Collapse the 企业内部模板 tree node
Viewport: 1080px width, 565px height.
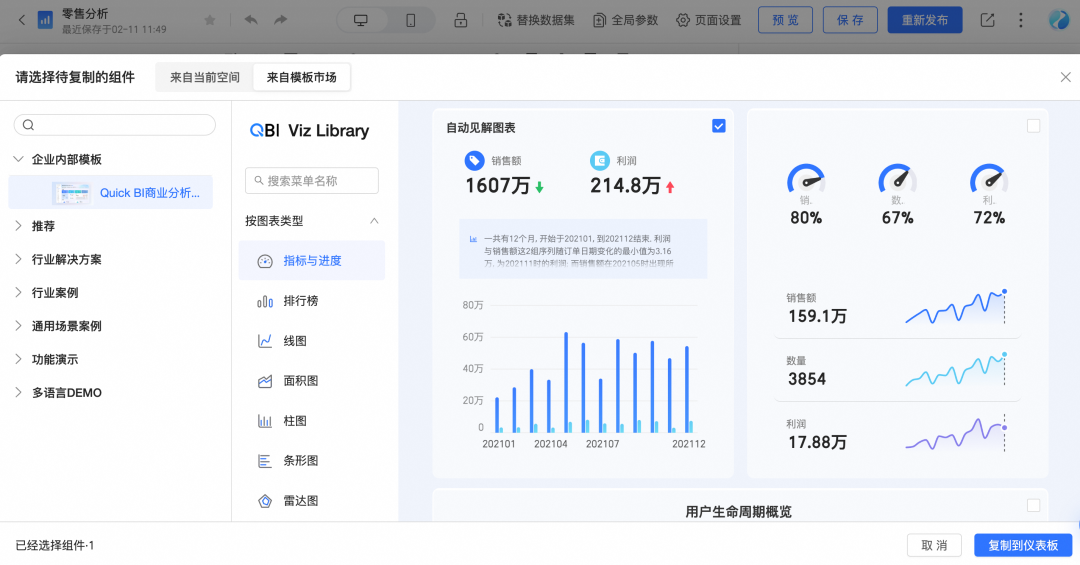click(x=19, y=159)
